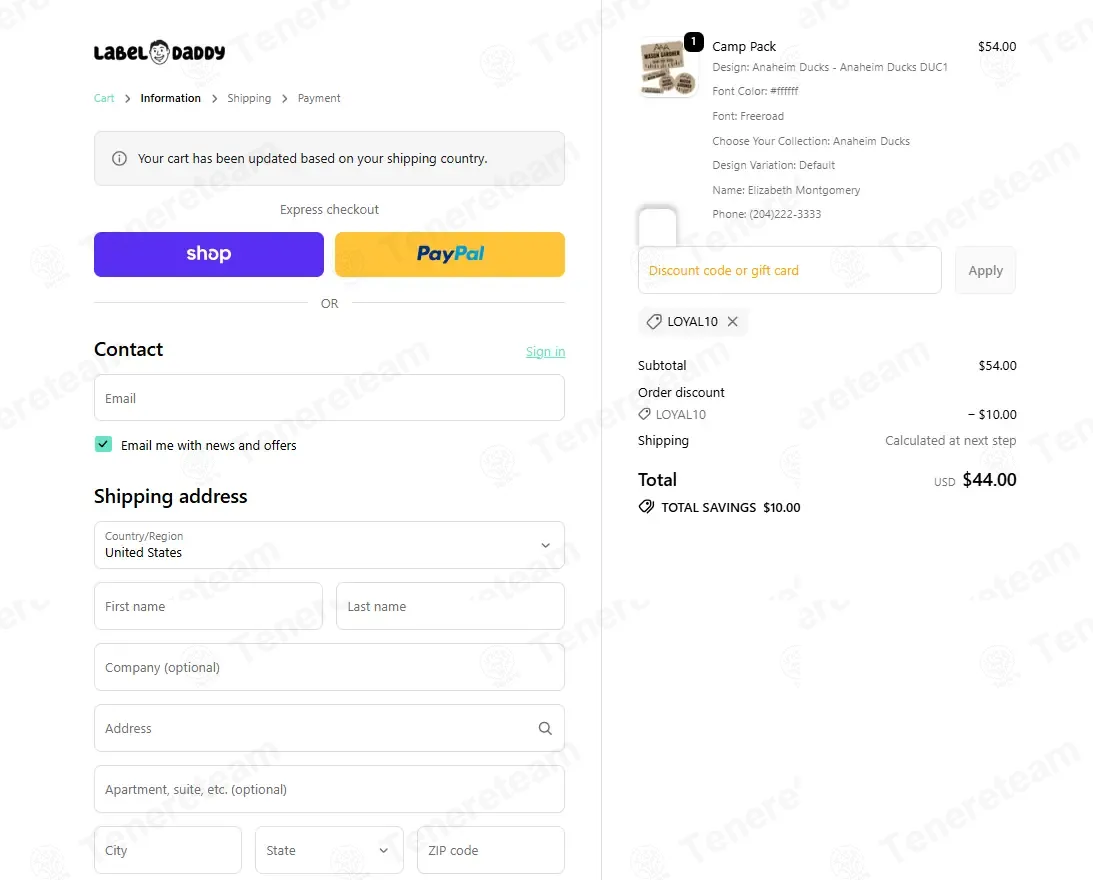Remove the LOYAL10 discount code
The image size is (1093, 880).
pos(733,322)
